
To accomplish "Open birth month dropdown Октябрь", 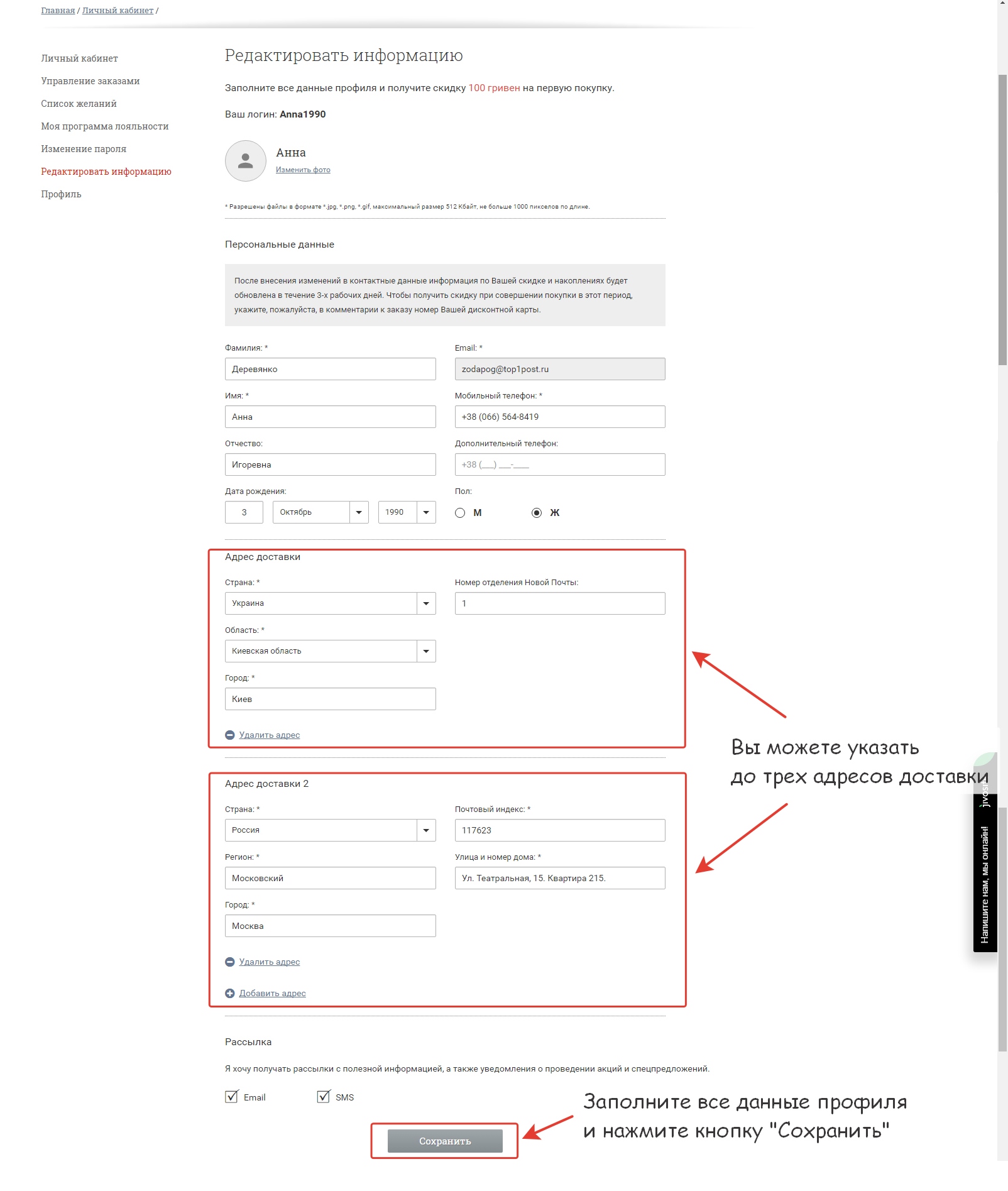I will click(x=320, y=512).
